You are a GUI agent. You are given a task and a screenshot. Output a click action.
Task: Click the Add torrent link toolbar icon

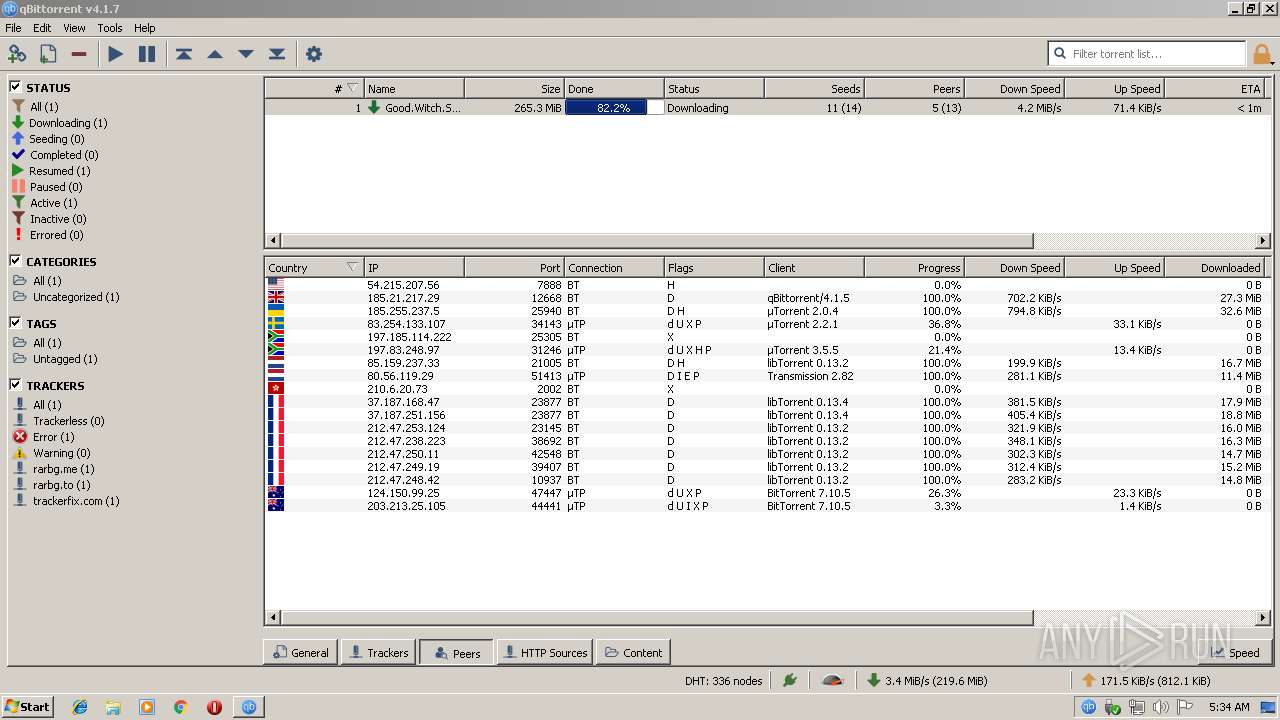click(17, 54)
